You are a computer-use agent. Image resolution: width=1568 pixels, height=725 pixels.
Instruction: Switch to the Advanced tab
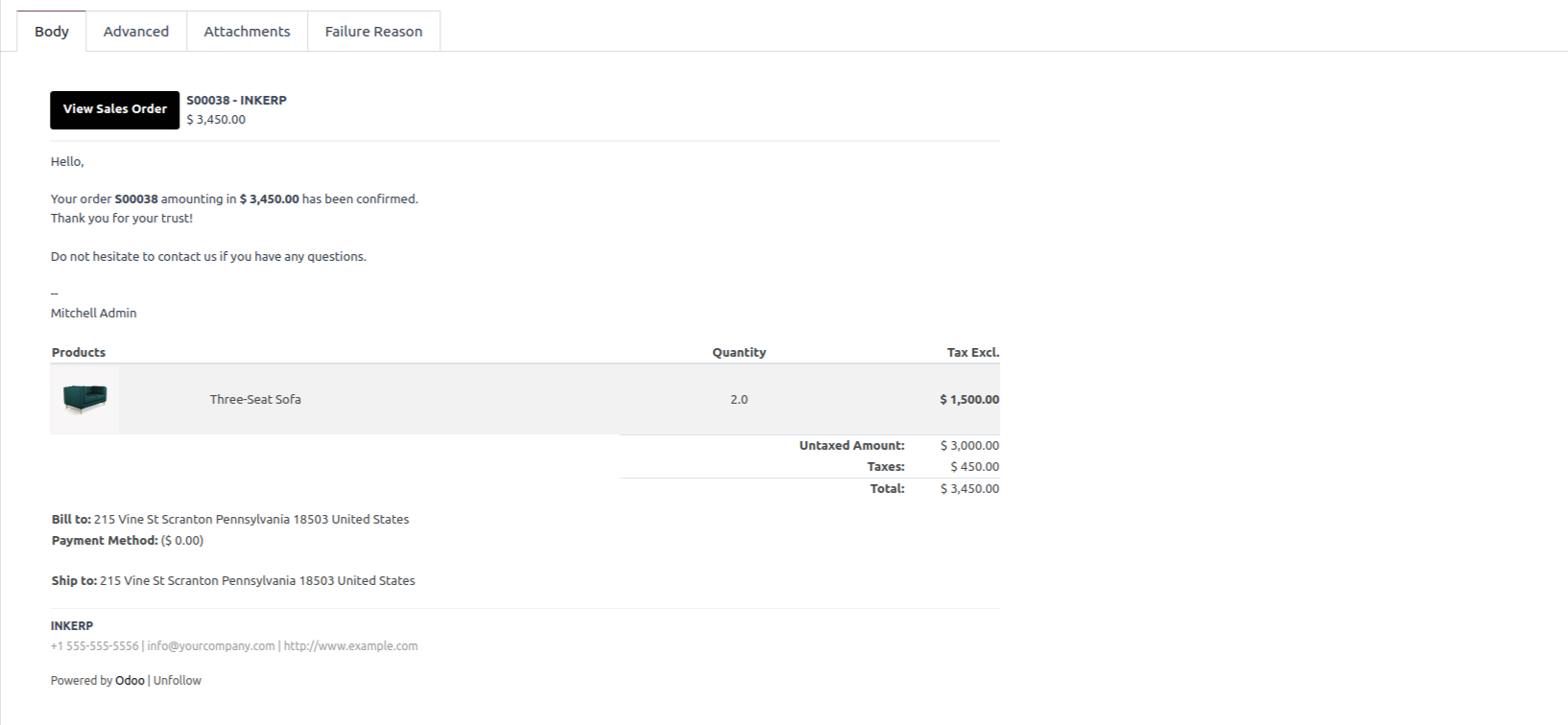(136, 32)
